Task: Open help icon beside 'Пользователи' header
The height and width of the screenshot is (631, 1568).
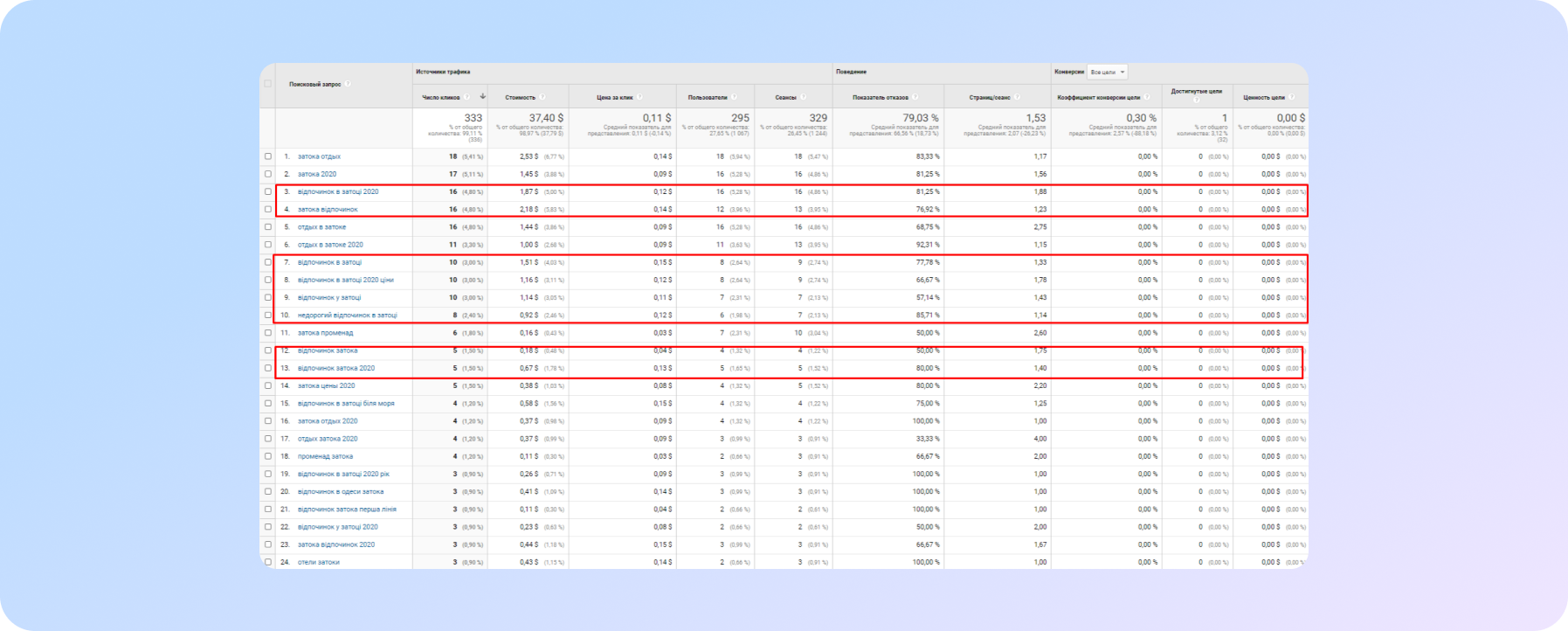Action: pos(734,97)
